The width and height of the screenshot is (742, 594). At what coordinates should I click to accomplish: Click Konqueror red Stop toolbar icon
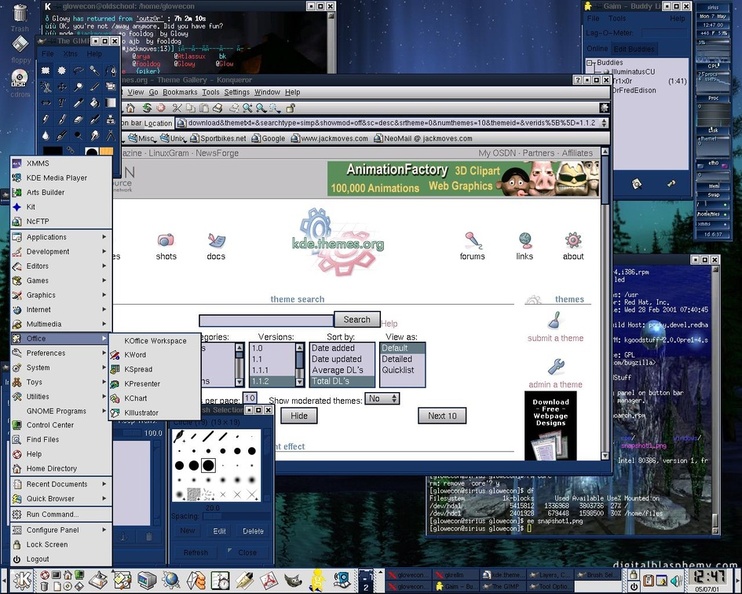click(161, 108)
